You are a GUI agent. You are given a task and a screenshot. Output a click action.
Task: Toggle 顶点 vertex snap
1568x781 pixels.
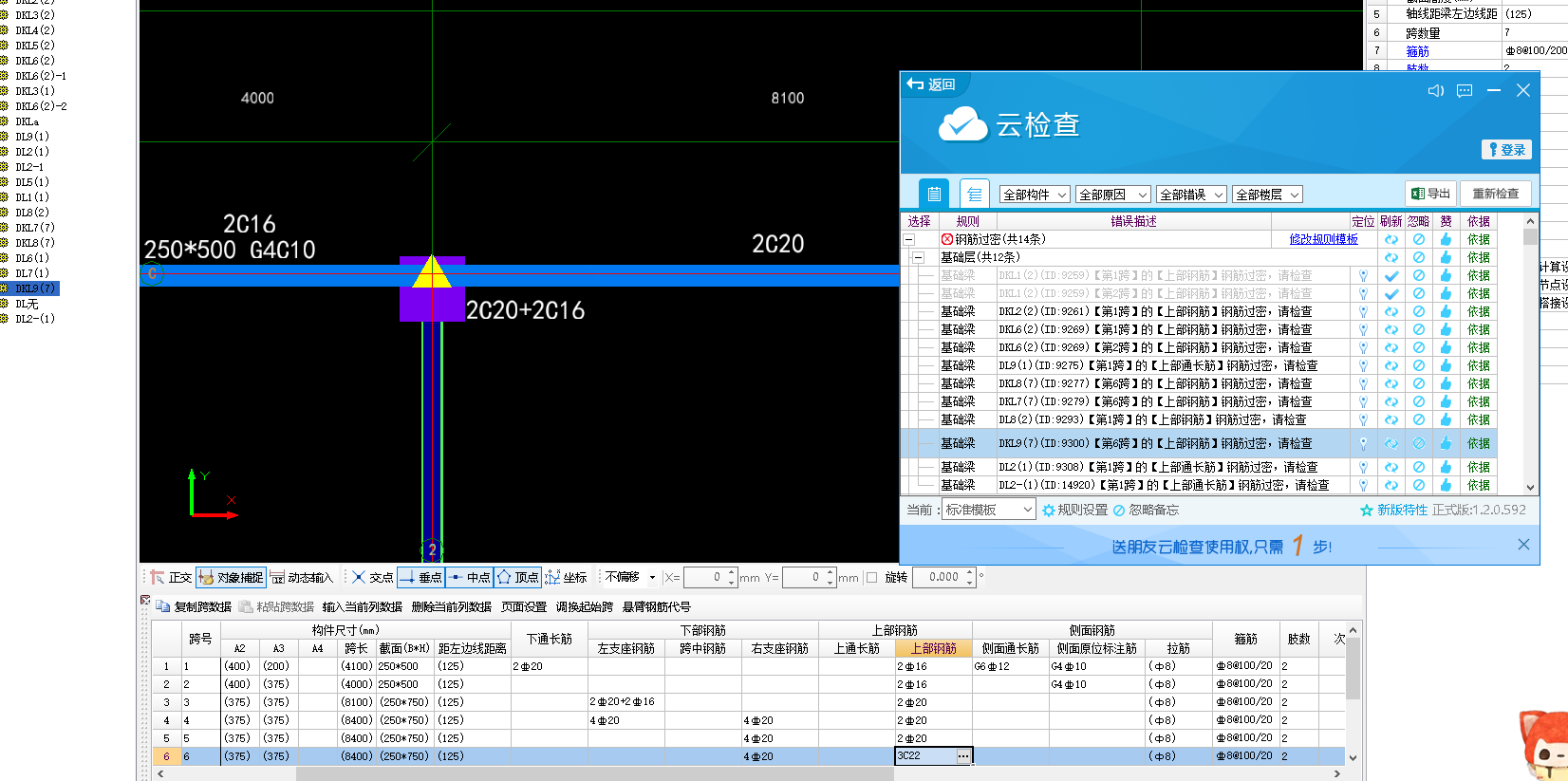pyautogui.click(x=517, y=577)
